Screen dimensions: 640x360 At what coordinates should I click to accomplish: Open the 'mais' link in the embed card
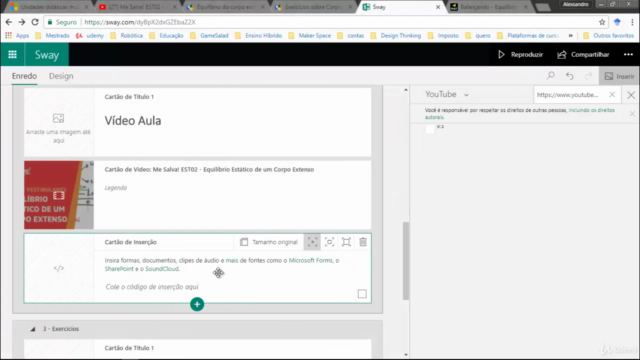point(232,260)
